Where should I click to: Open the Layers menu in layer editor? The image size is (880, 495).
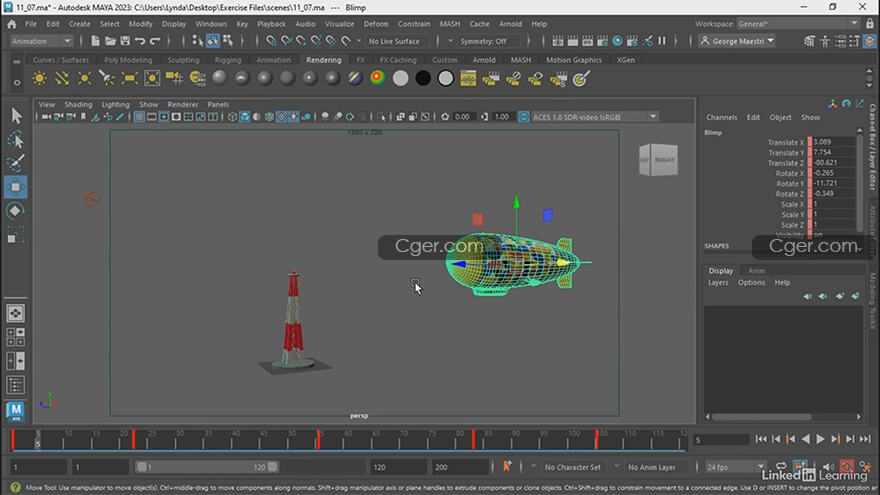(x=718, y=283)
